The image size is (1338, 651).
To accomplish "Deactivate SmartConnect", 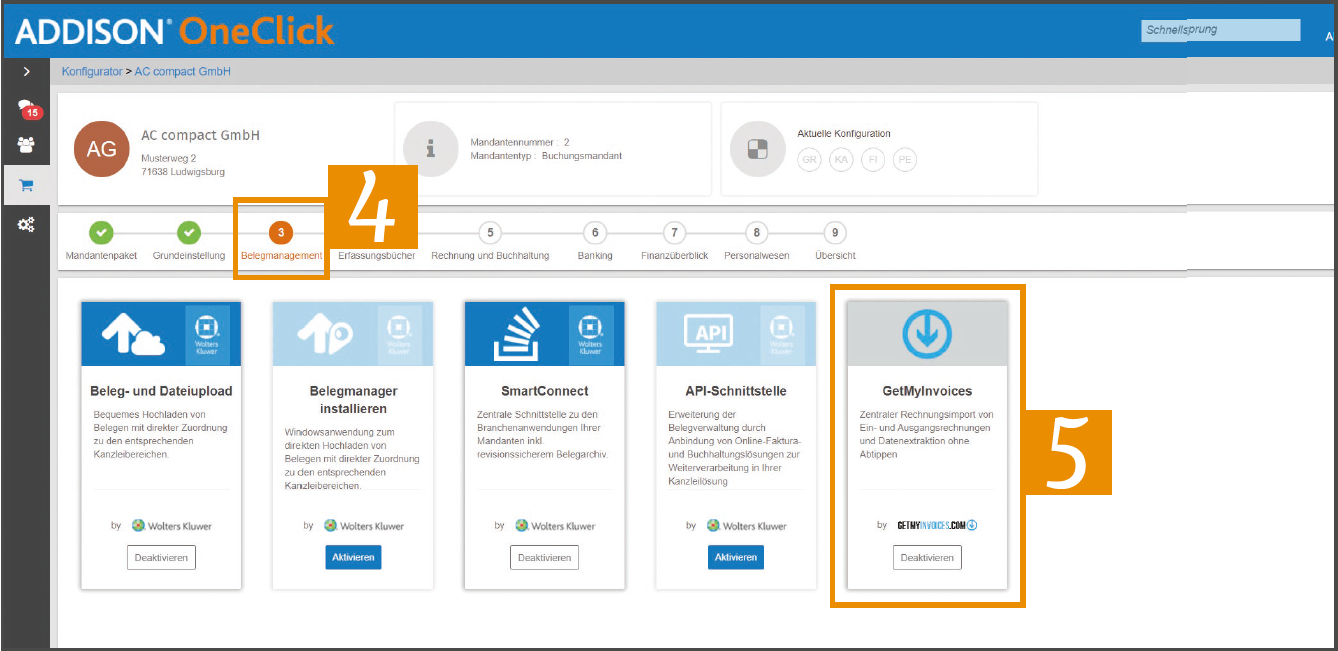I will [544, 557].
